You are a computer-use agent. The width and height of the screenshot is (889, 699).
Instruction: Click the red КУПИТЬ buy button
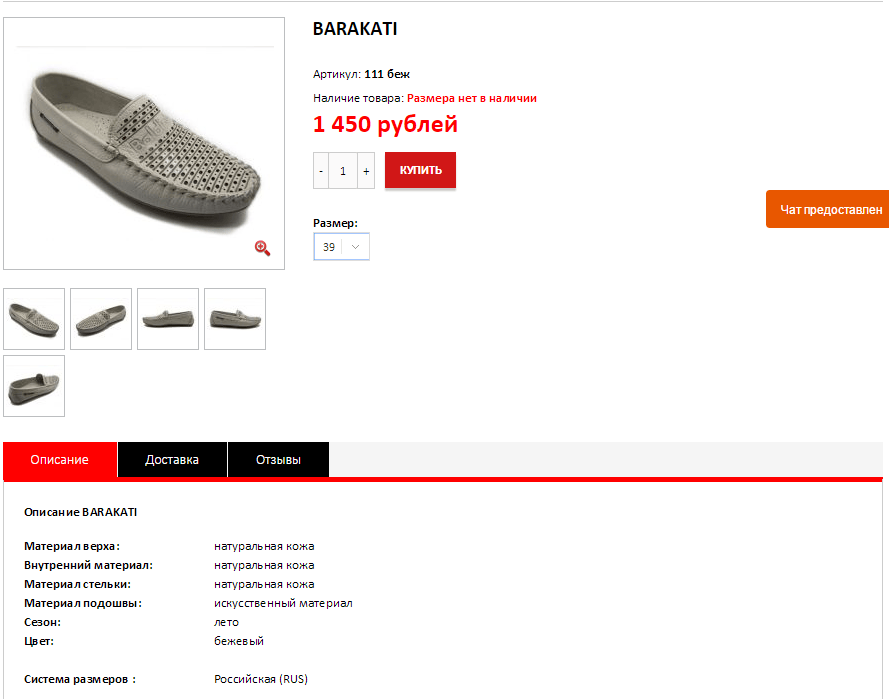click(x=420, y=170)
